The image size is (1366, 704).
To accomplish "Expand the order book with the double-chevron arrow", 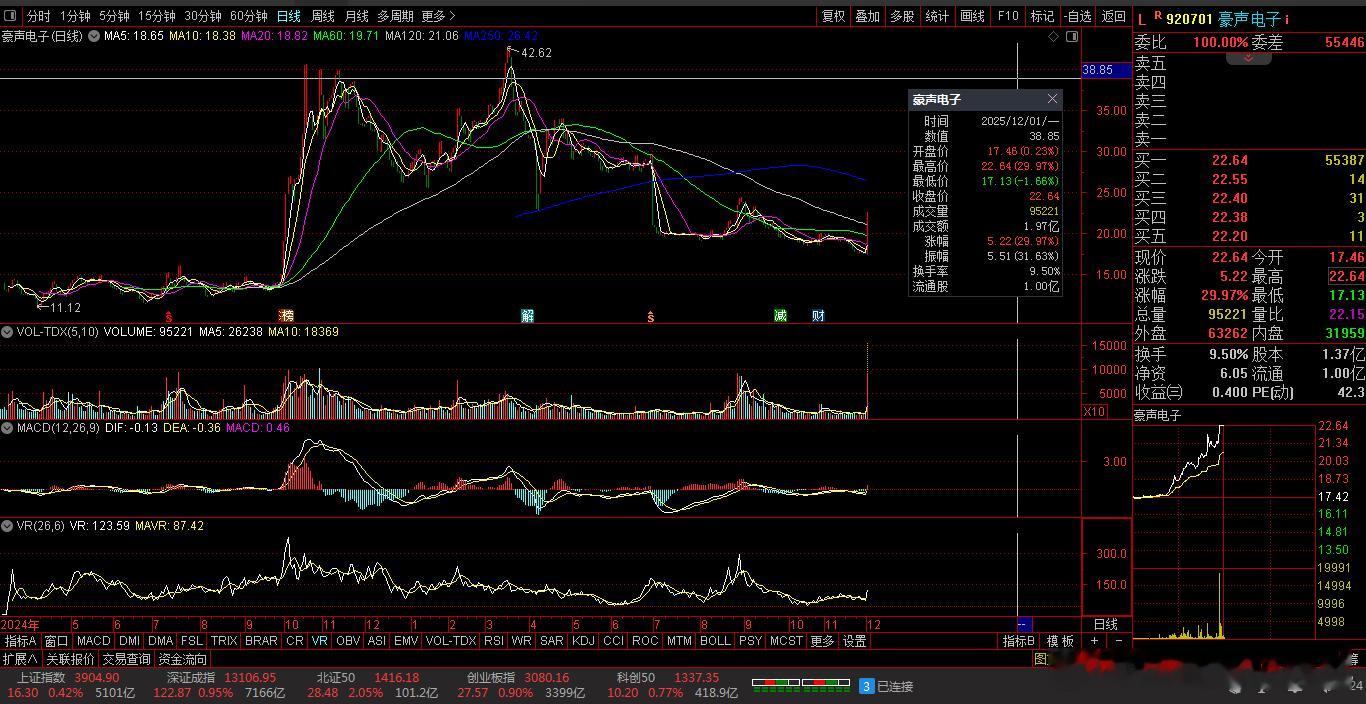I will pyautogui.click(x=1248, y=58).
